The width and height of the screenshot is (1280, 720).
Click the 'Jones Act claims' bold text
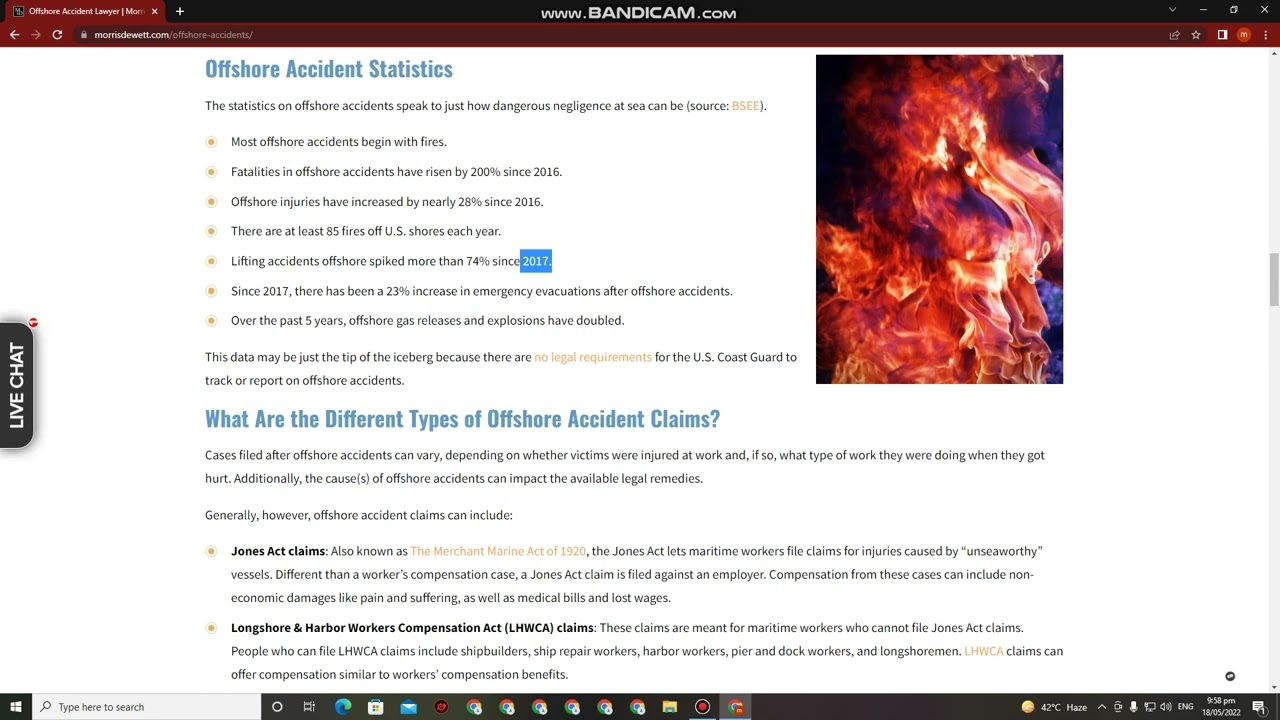pos(278,551)
